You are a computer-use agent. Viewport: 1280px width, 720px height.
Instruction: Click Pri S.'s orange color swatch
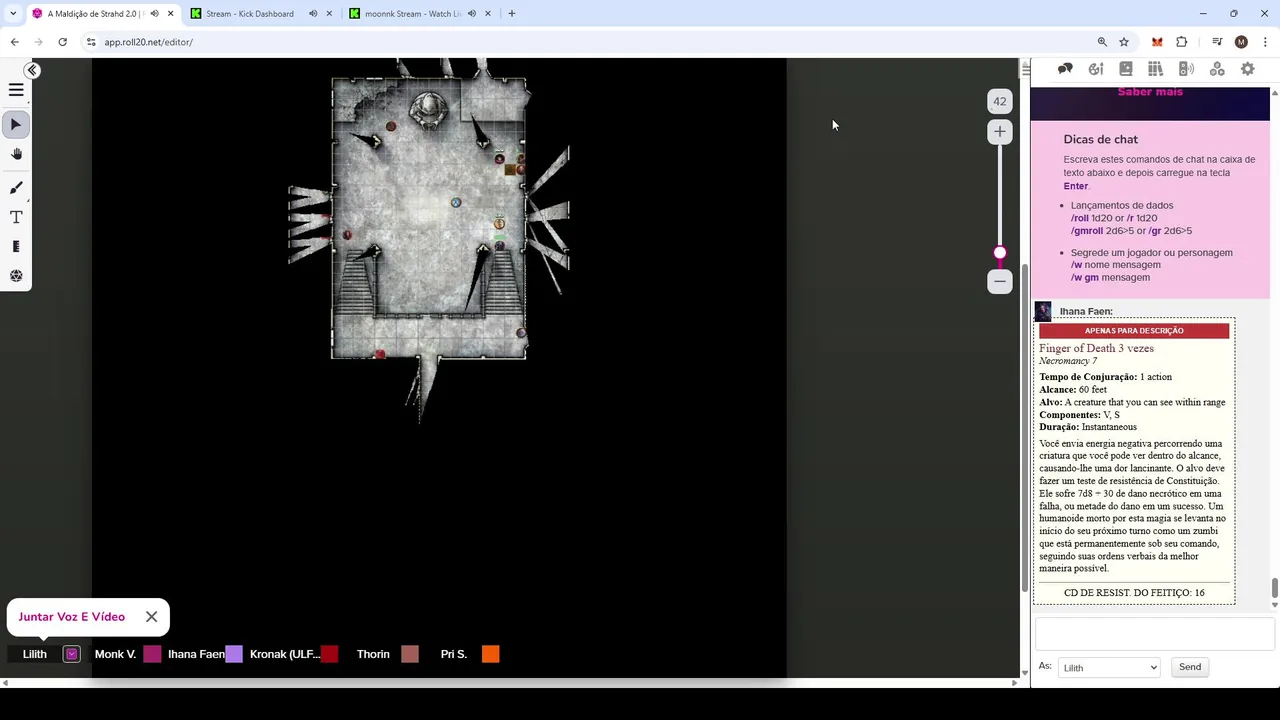(490, 654)
